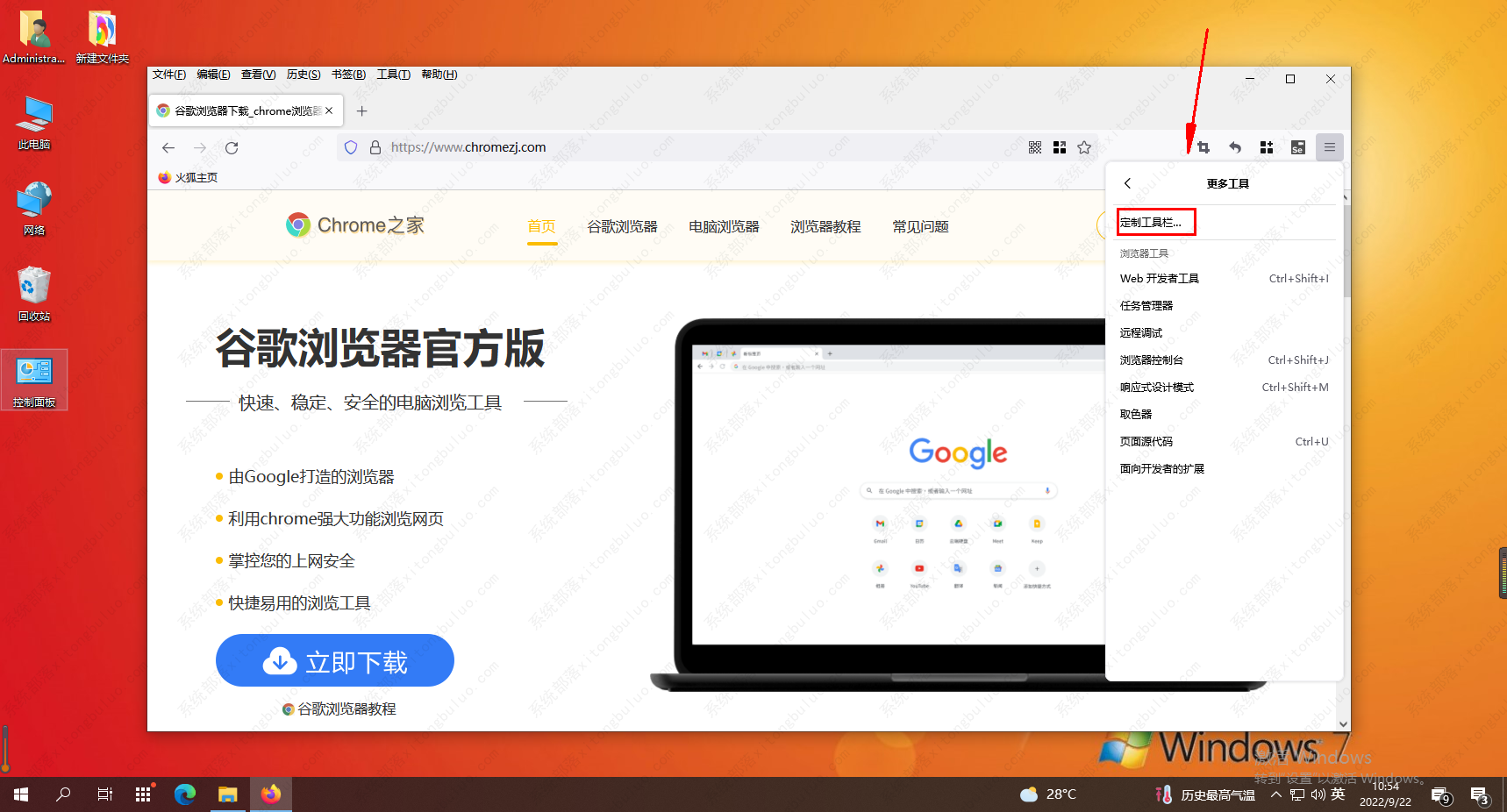Go back from 更多工具 panel
The image size is (1507, 812).
1128,183
